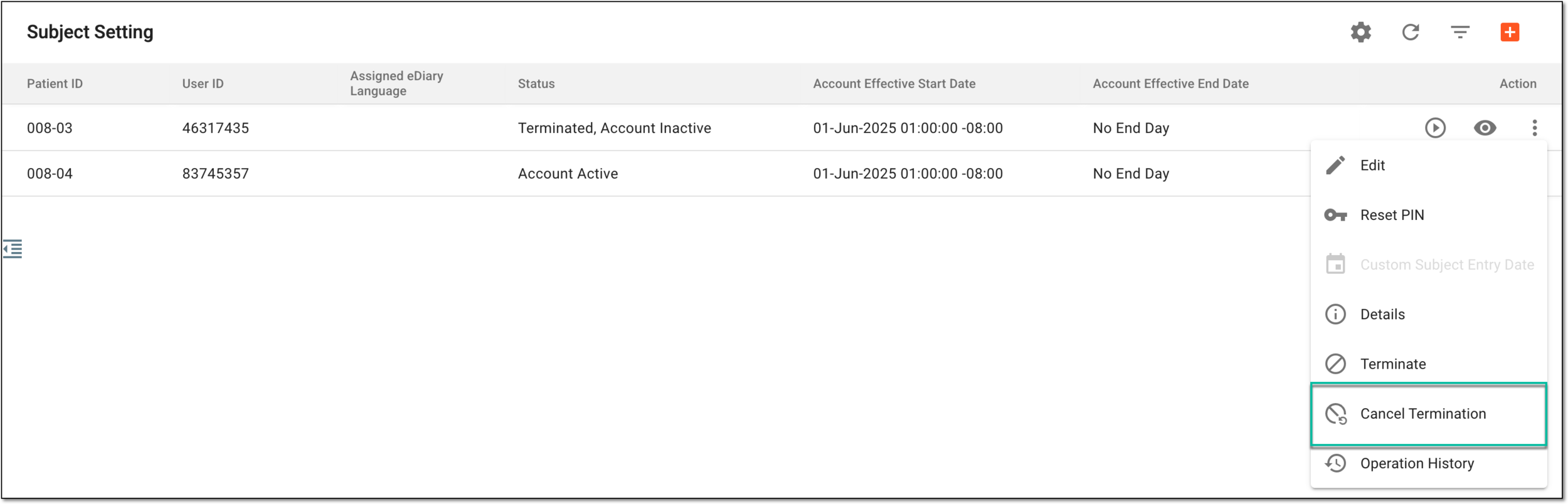Click user ID 83745357
Image resolution: width=1568 pixels, height=504 pixels.
(215, 174)
